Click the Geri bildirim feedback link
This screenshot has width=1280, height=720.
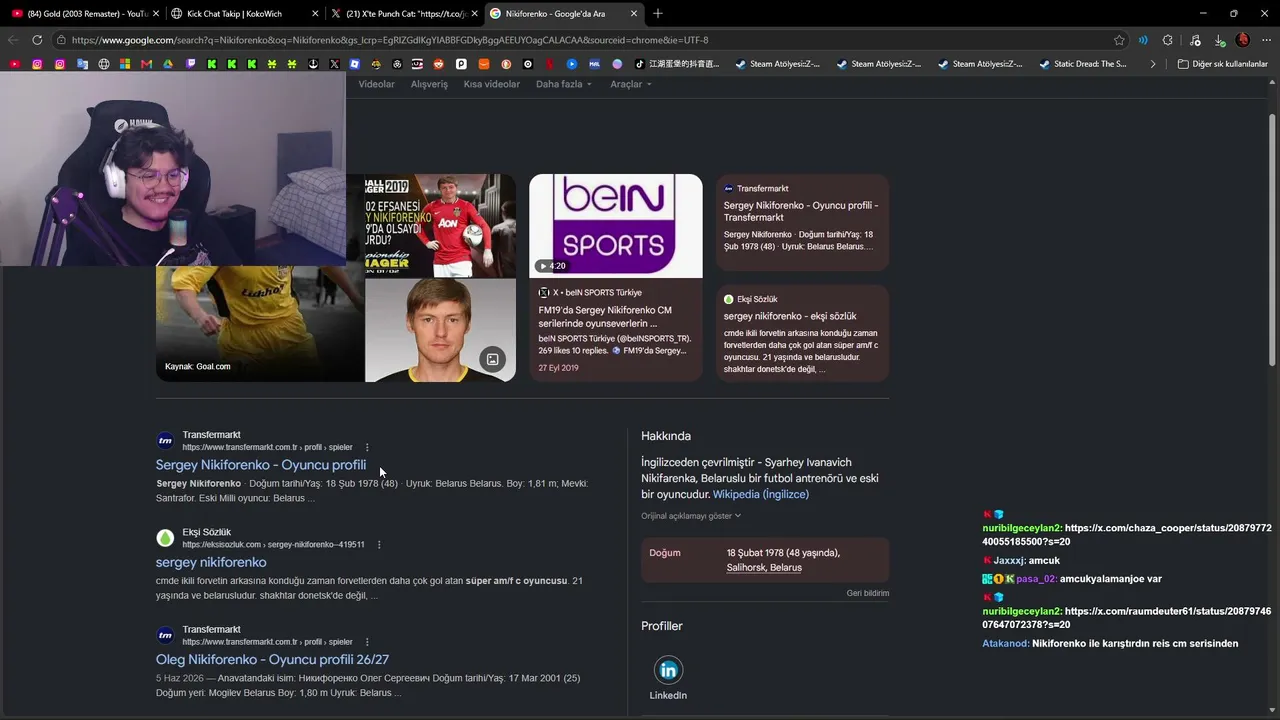pos(868,593)
